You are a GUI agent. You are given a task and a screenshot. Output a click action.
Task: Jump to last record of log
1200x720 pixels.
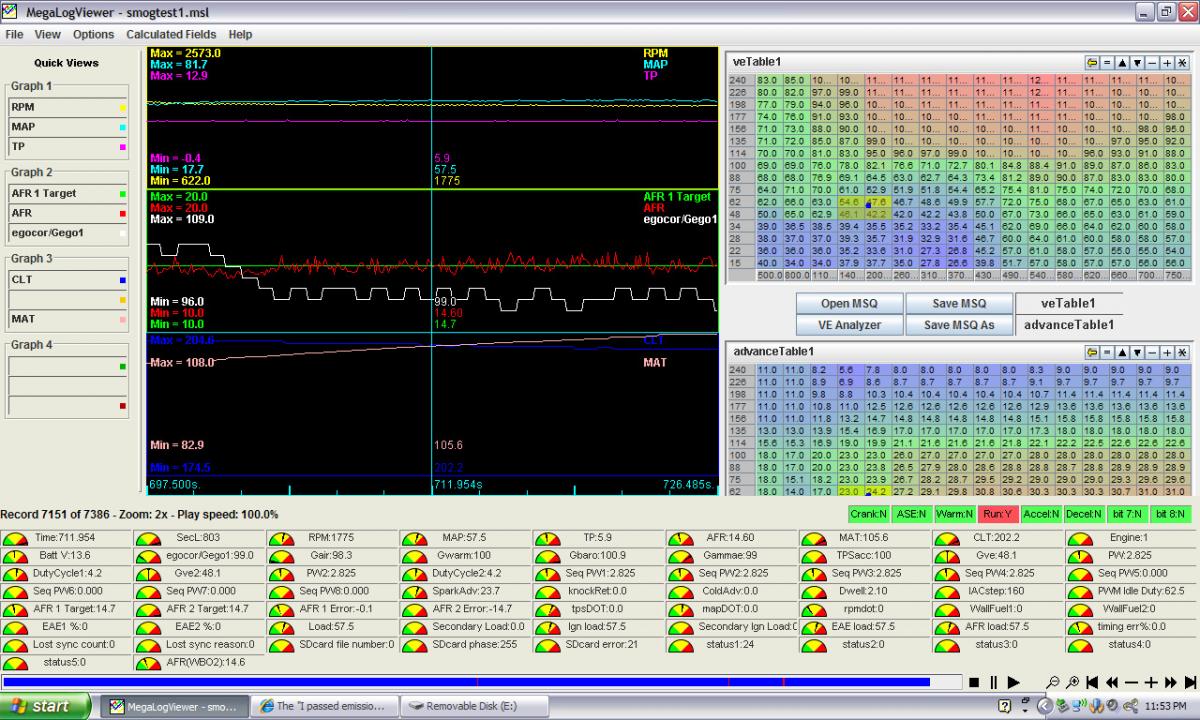tap(1190, 682)
